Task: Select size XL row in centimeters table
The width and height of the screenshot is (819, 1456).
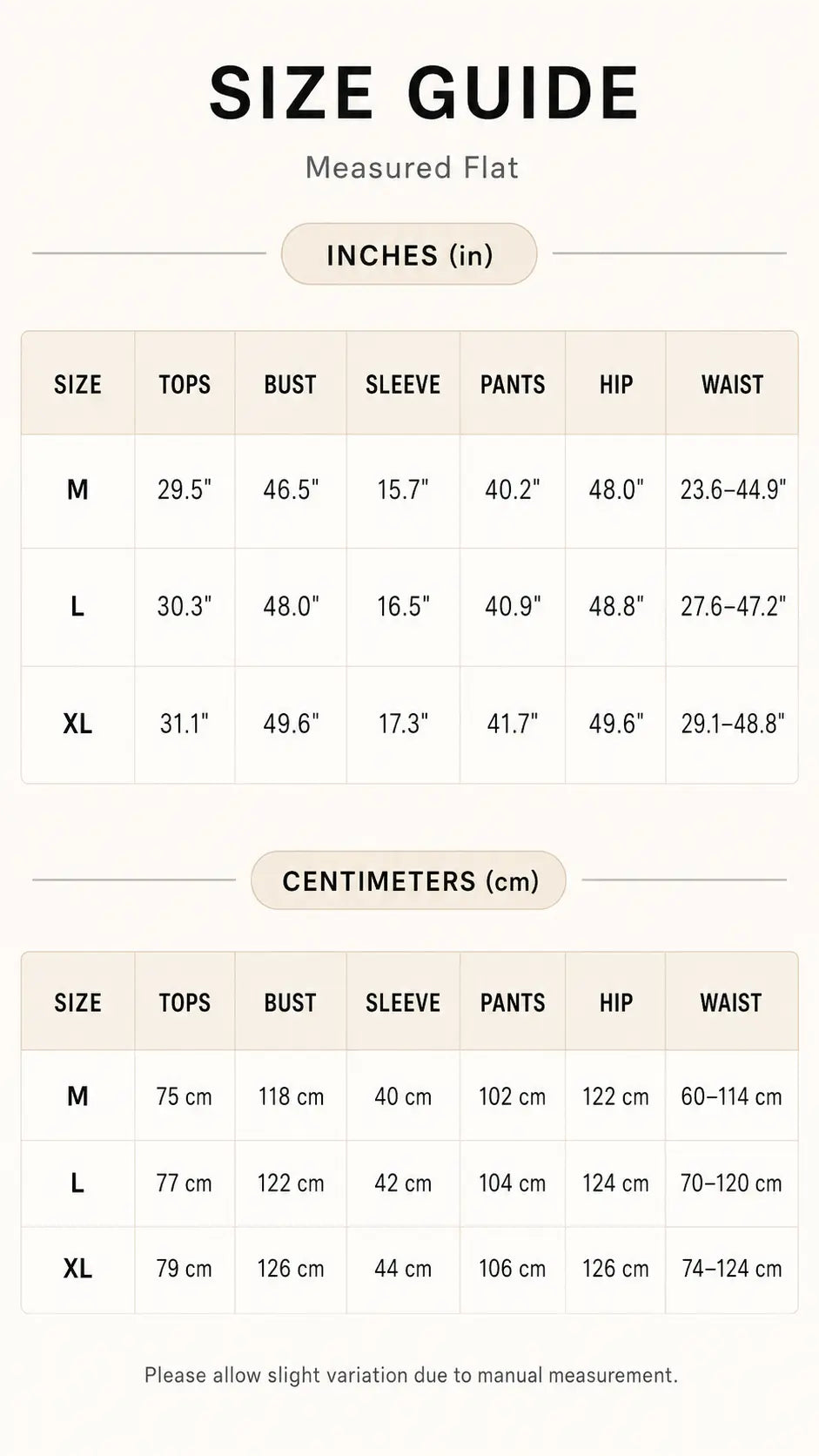Action: 409,1270
